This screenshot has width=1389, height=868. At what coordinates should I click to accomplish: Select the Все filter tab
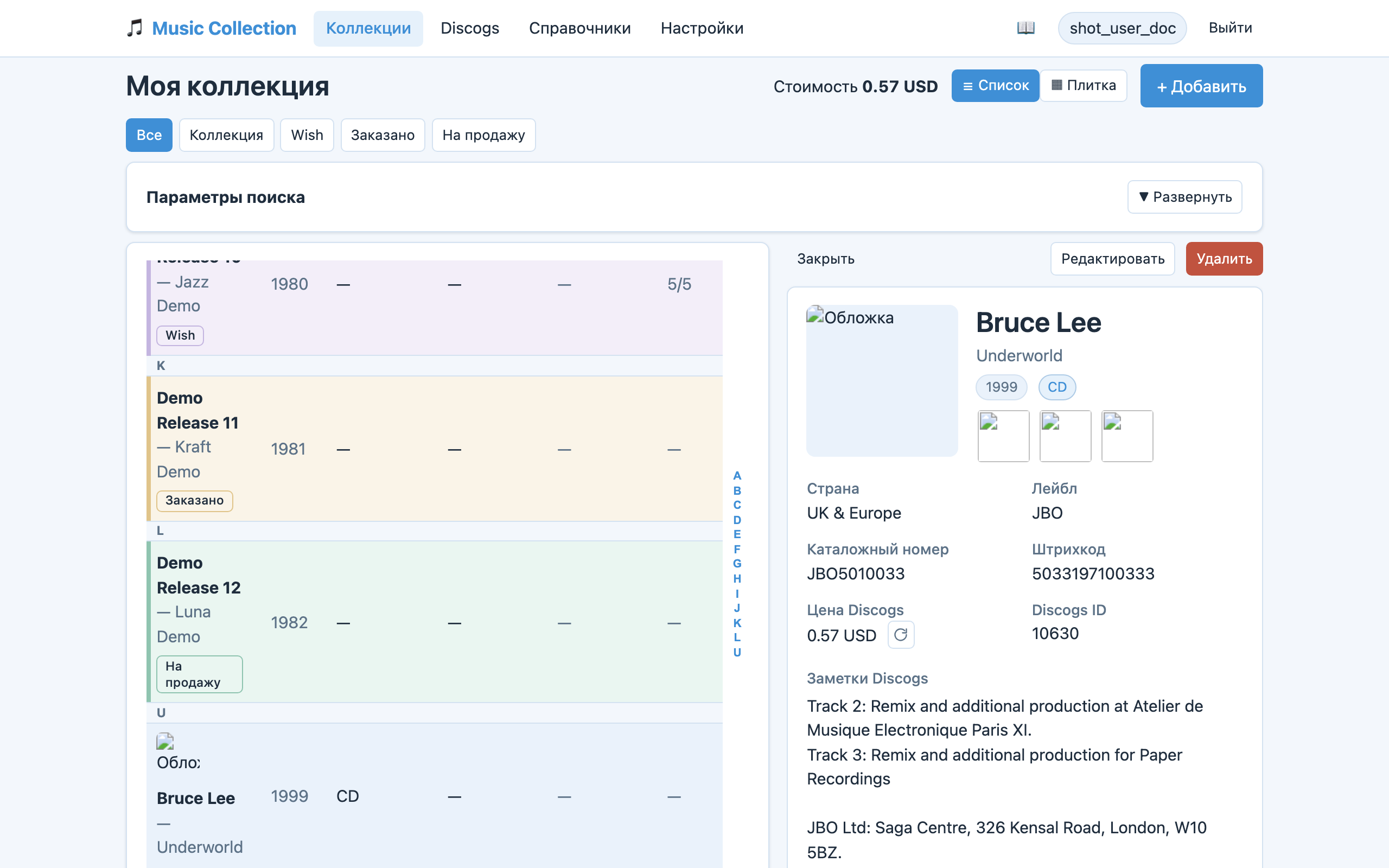tap(149, 135)
